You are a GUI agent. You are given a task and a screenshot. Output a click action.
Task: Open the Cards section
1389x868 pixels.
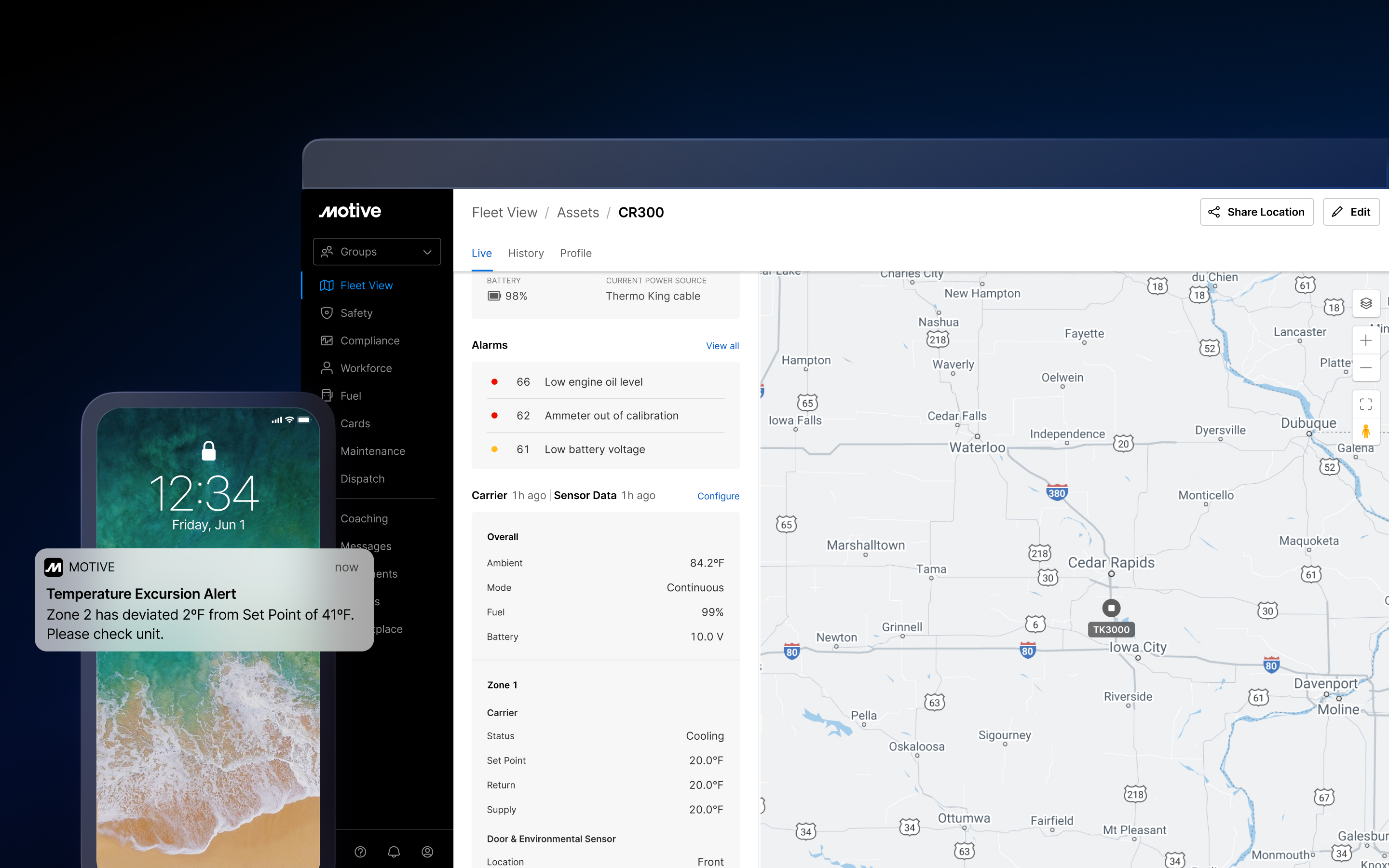tap(354, 423)
